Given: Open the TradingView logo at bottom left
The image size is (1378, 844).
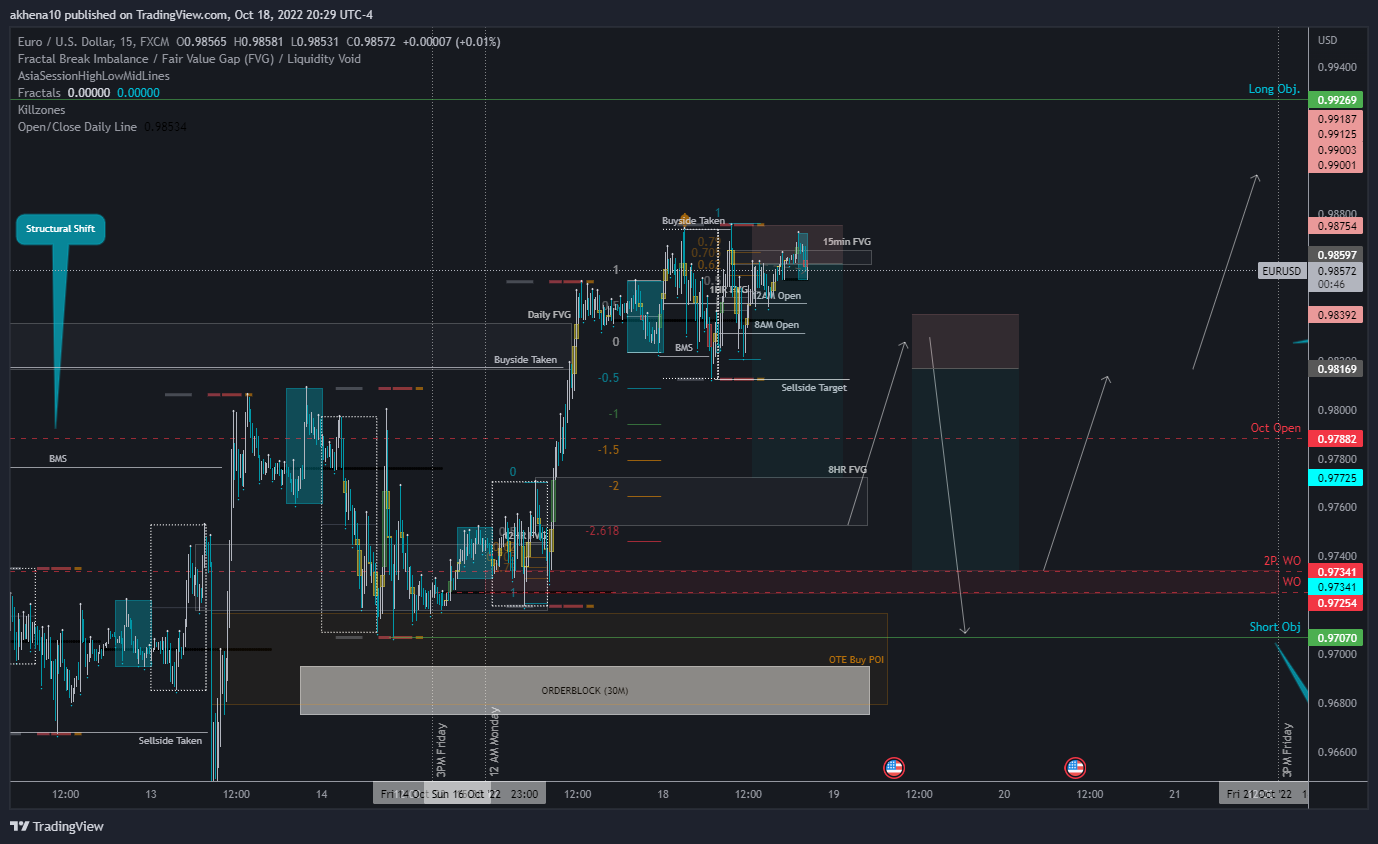Looking at the screenshot, I should coord(57,826).
